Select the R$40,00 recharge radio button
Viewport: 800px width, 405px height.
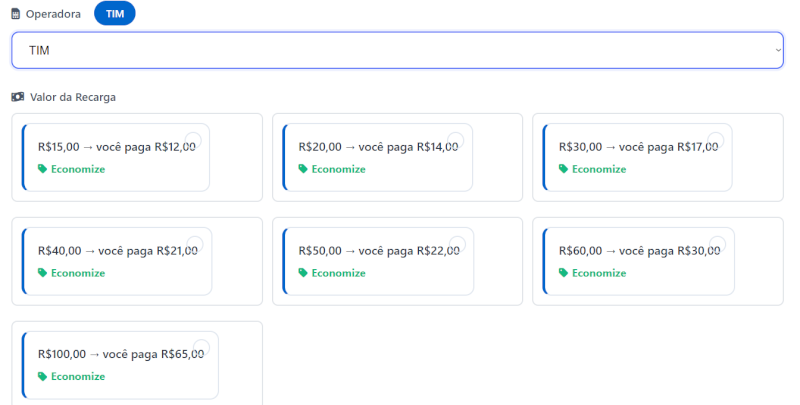pos(195,245)
